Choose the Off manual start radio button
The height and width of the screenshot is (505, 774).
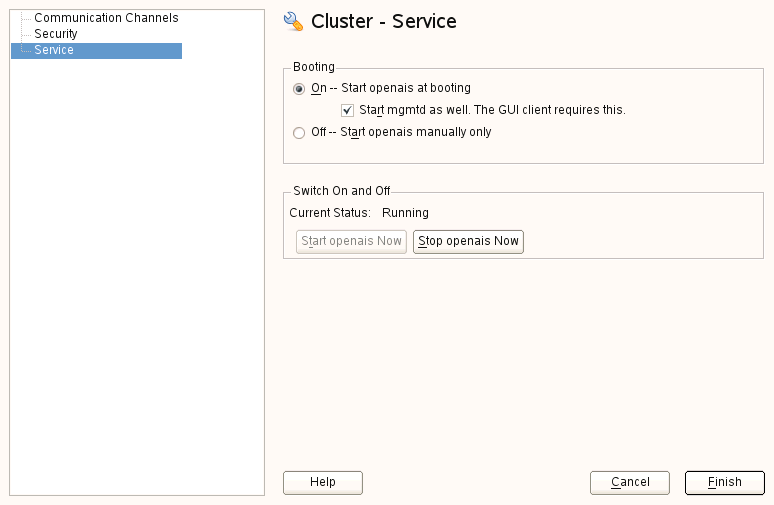[299, 132]
